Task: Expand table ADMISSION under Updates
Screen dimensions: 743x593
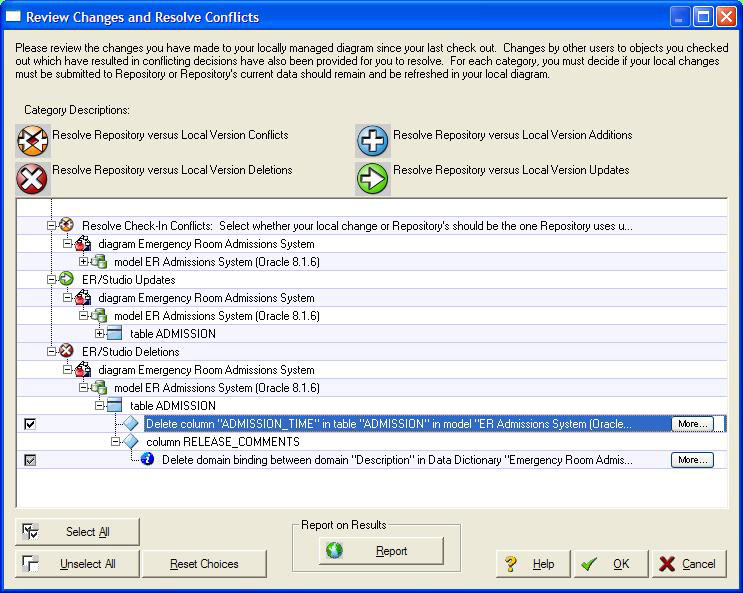Action: [x=100, y=334]
